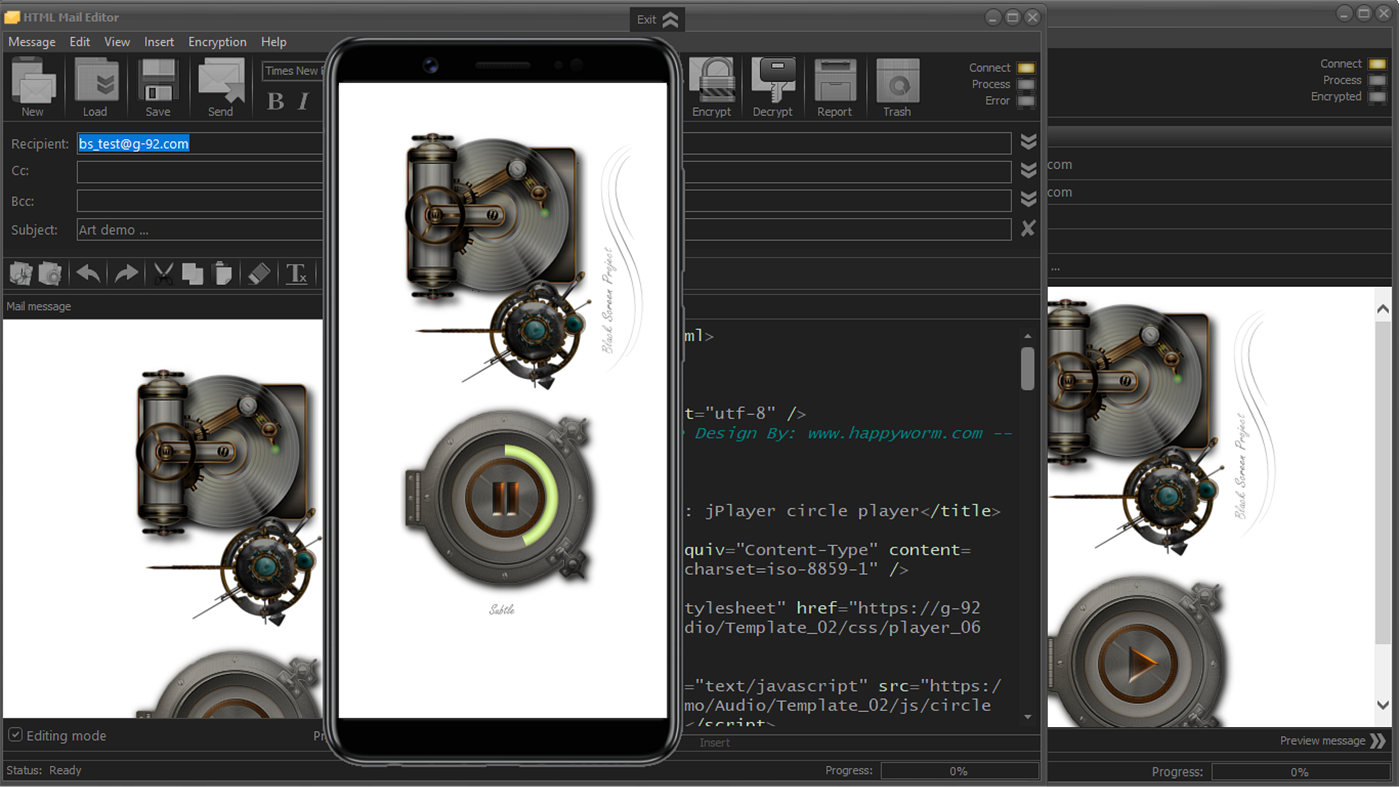Copy the selection using the copy icon
The height and width of the screenshot is (787, 1399).
click(193, 273)
